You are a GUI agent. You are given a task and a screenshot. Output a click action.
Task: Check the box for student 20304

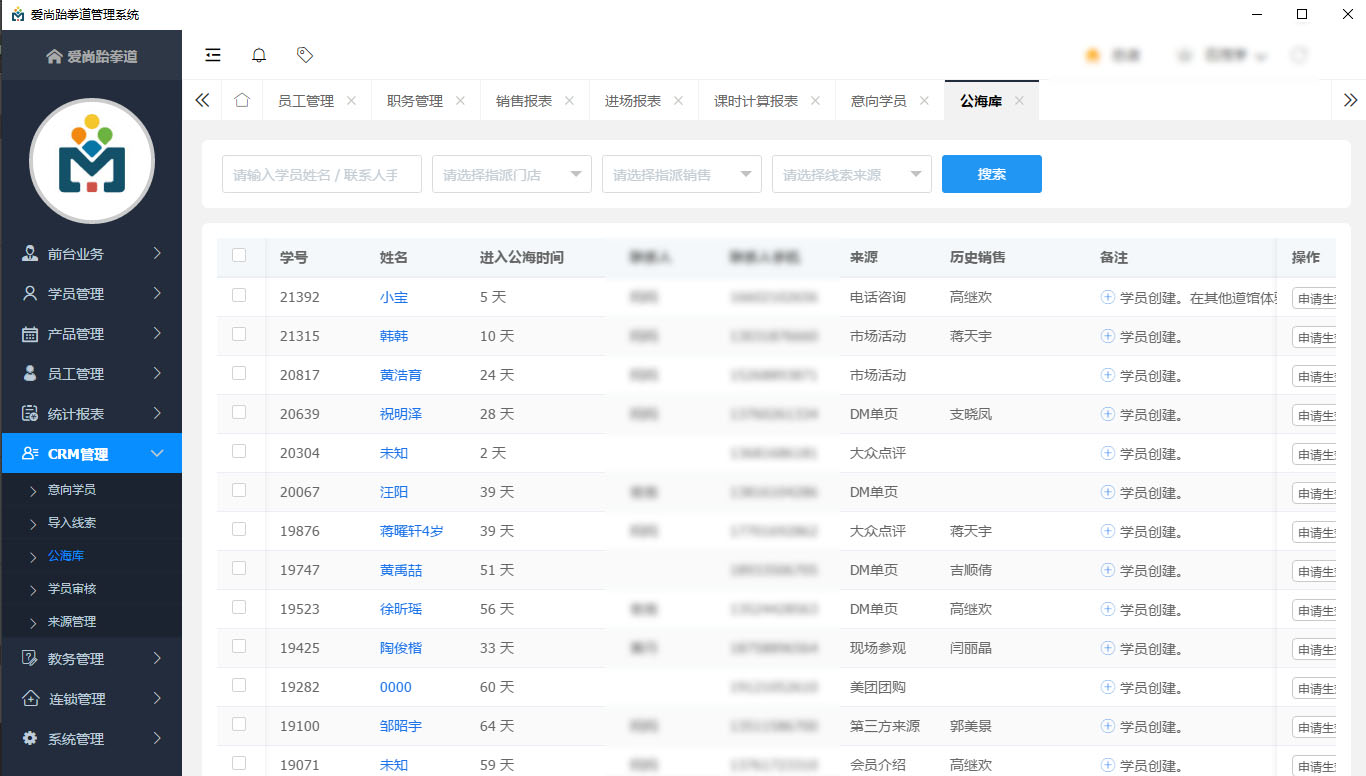239,451
